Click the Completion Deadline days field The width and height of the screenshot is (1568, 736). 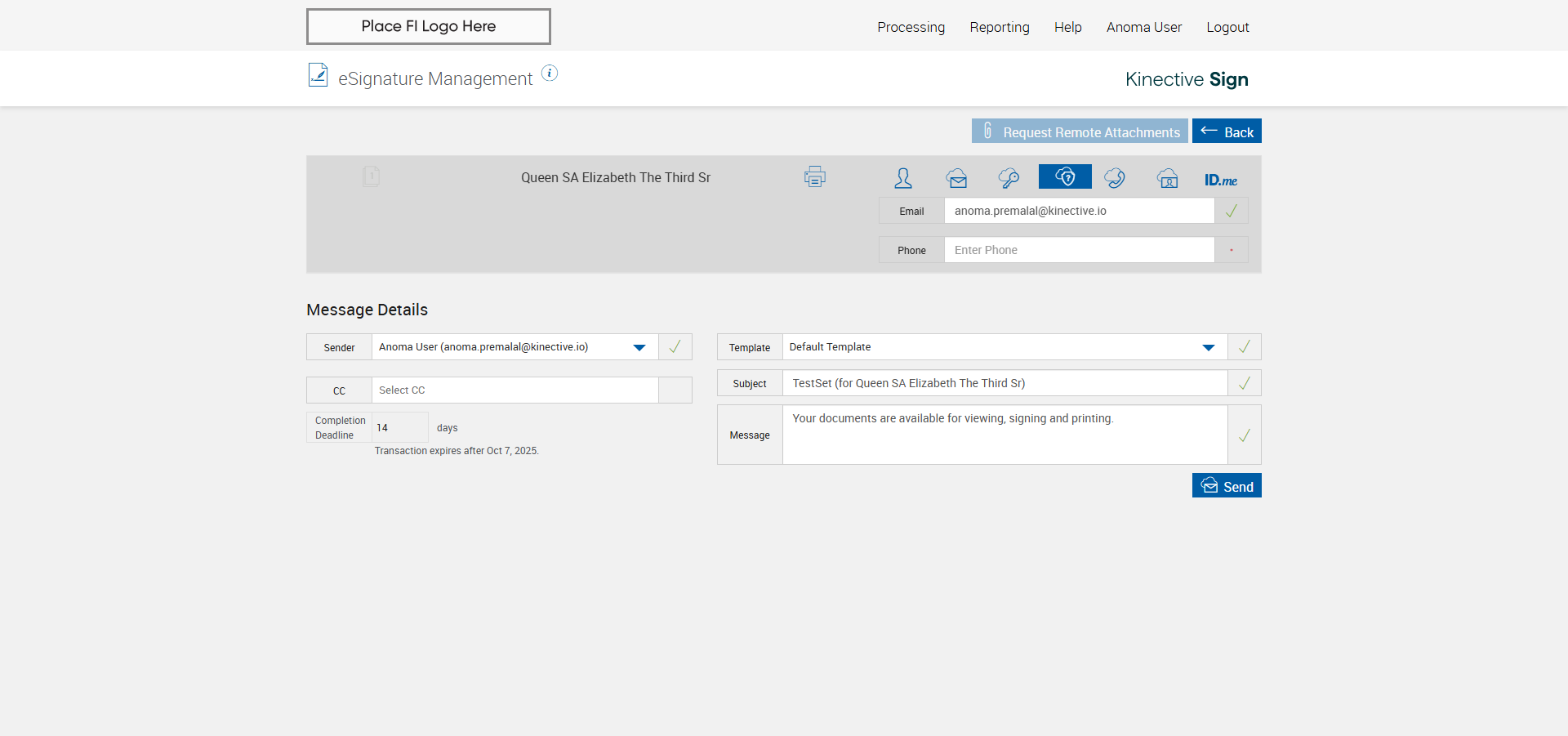pyautogui.click(x=399, y=428)
